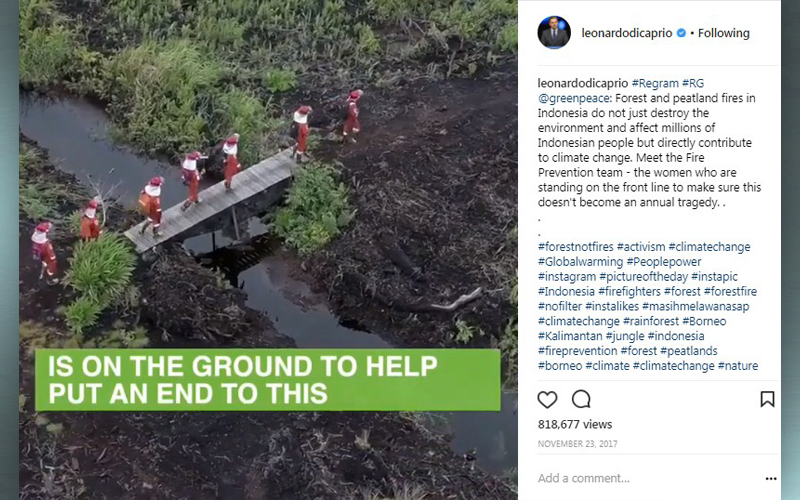Open the #masihmelawanasap hashtag
Viewport: 800px width, 500px height.
click(x=695, y=307)
